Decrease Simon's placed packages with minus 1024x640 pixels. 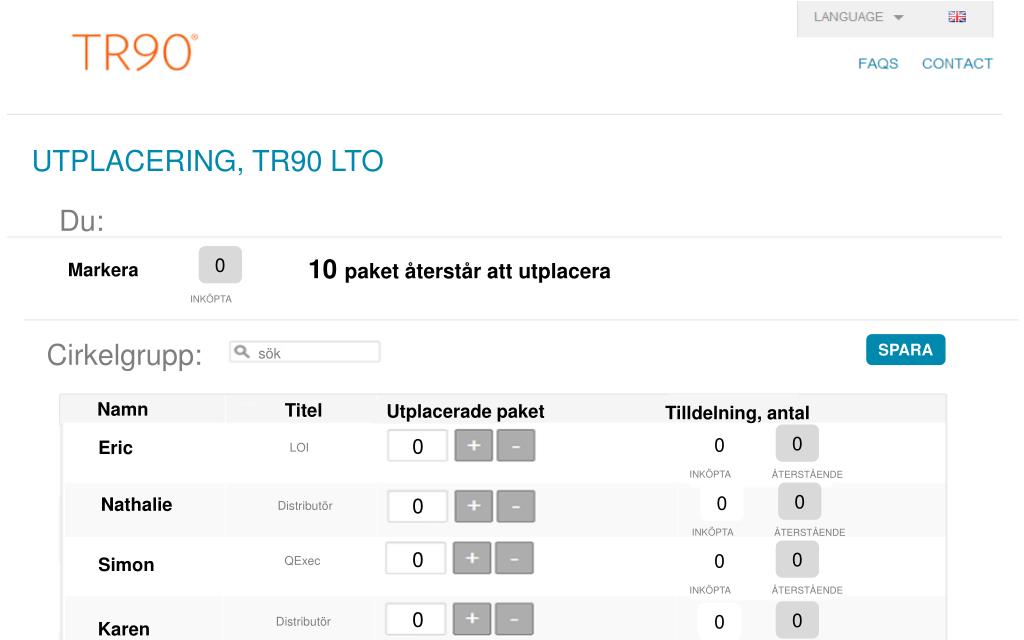coord(514,558)
